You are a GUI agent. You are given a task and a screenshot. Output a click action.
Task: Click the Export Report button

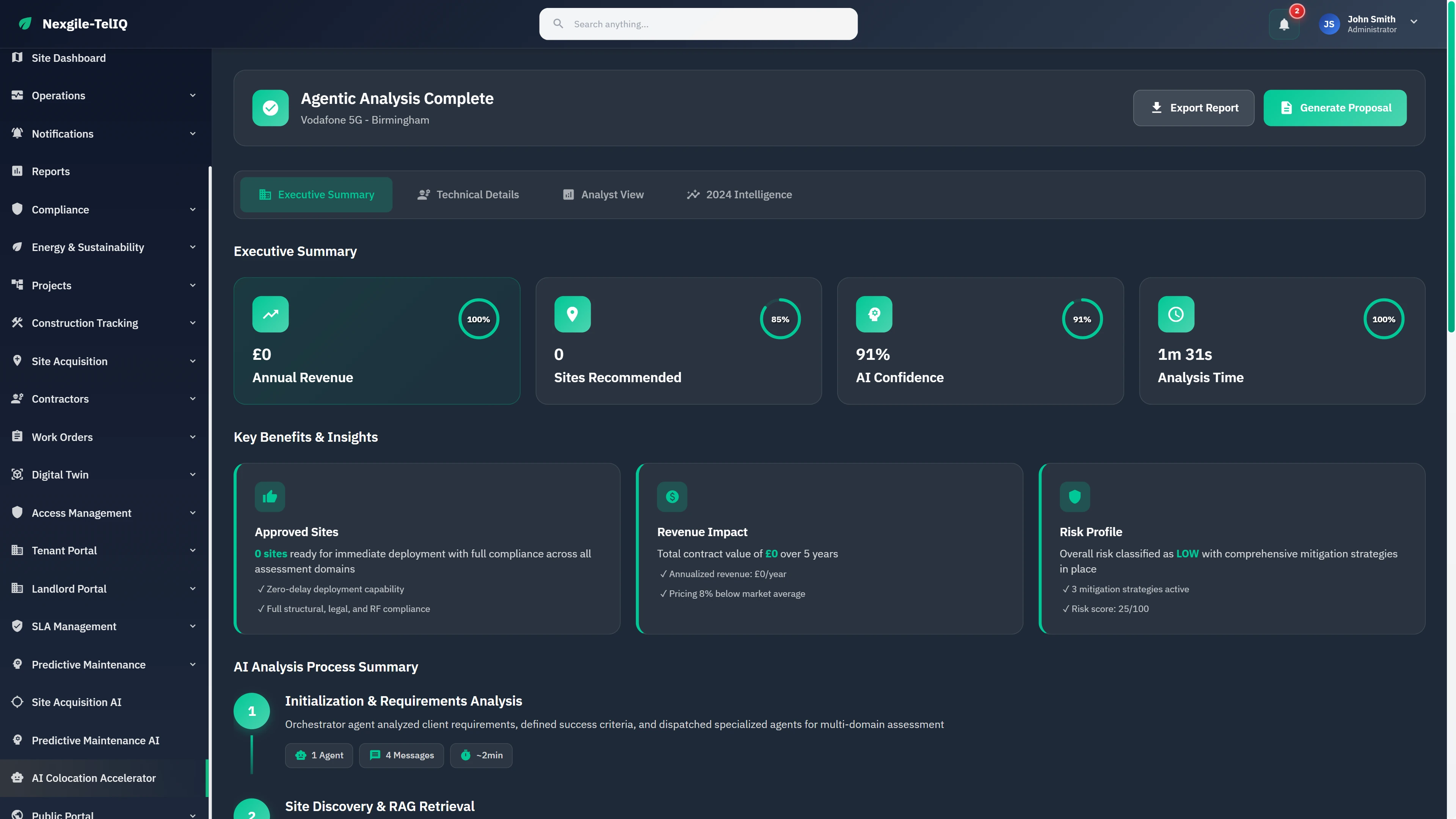tap(1193, 107)
